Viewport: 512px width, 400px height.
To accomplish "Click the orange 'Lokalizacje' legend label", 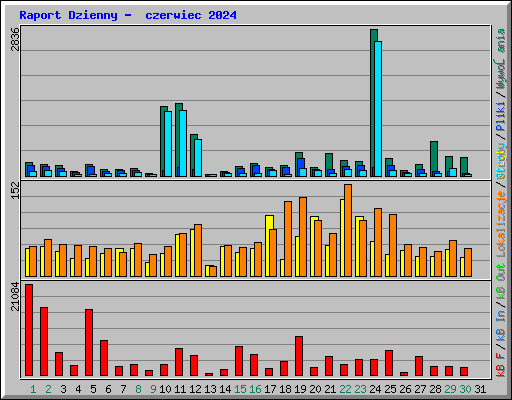I will tap(501, 224).
